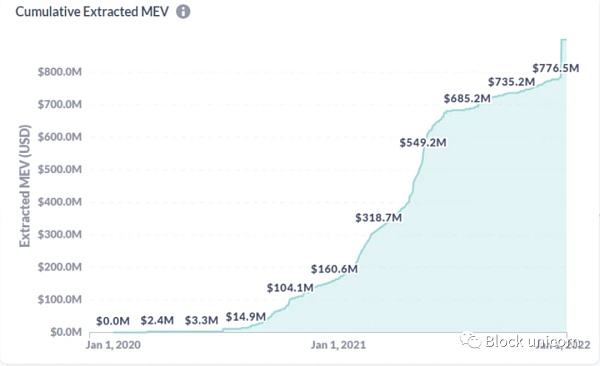Select the $549.2M data label
Screen dimensions: 600x366
423,142
